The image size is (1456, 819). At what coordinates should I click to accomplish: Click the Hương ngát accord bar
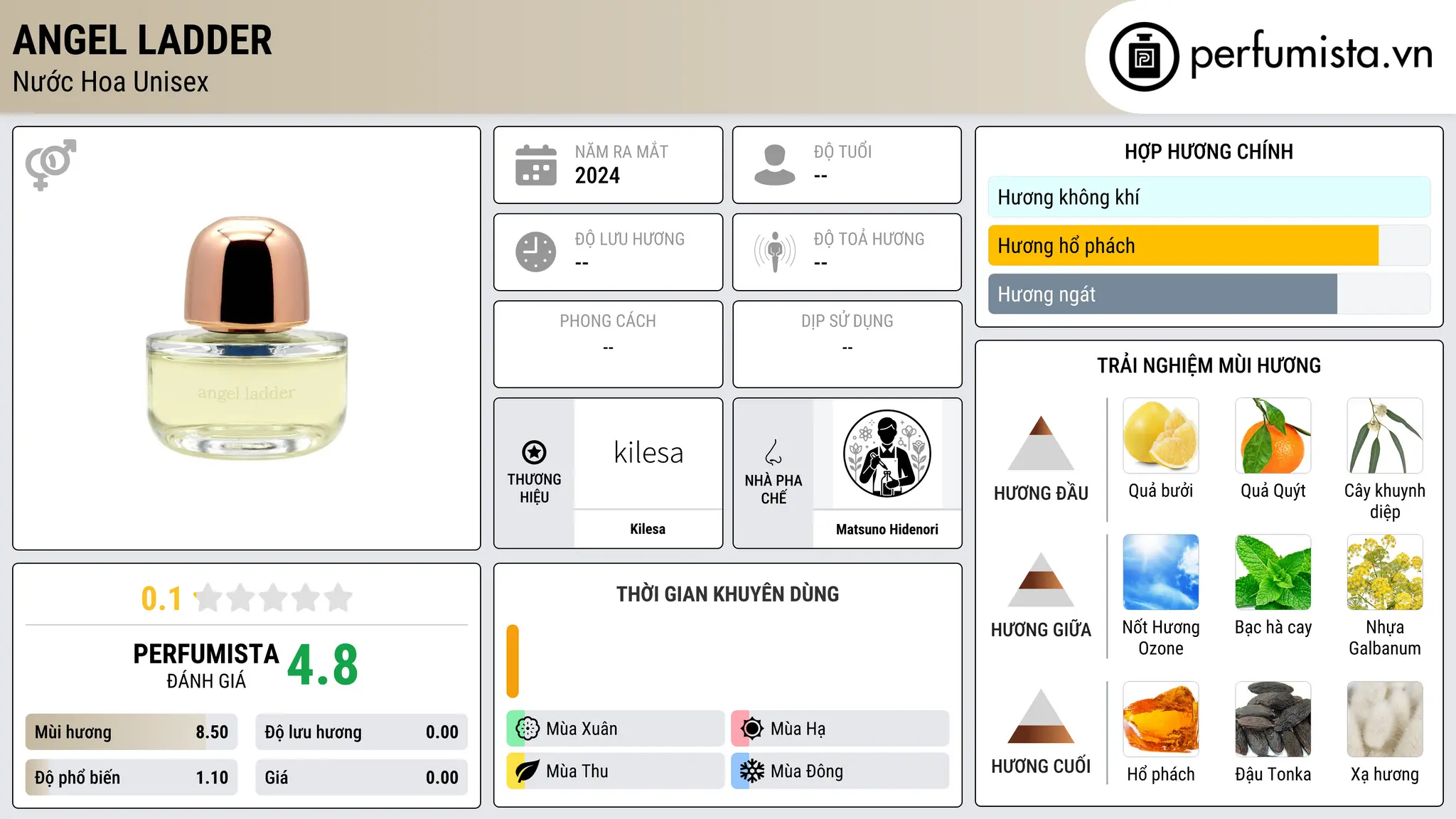1209,294
